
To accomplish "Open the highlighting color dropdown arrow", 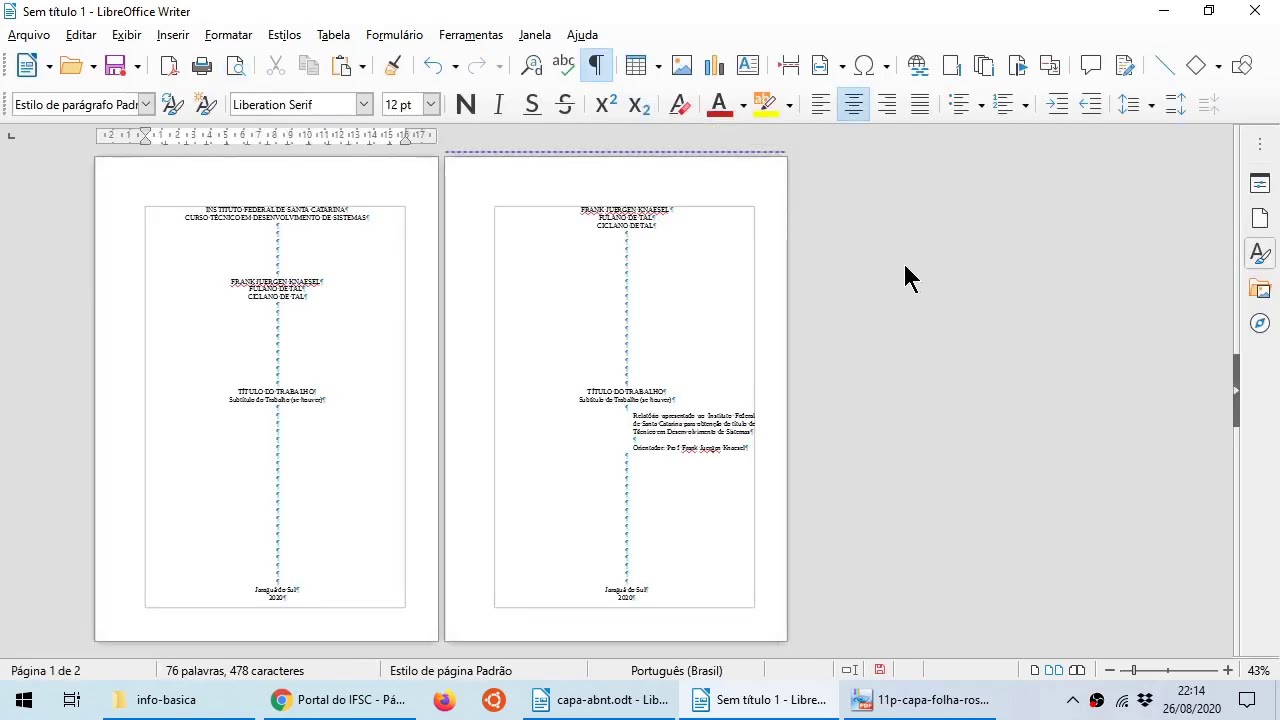I will [789, 105].
